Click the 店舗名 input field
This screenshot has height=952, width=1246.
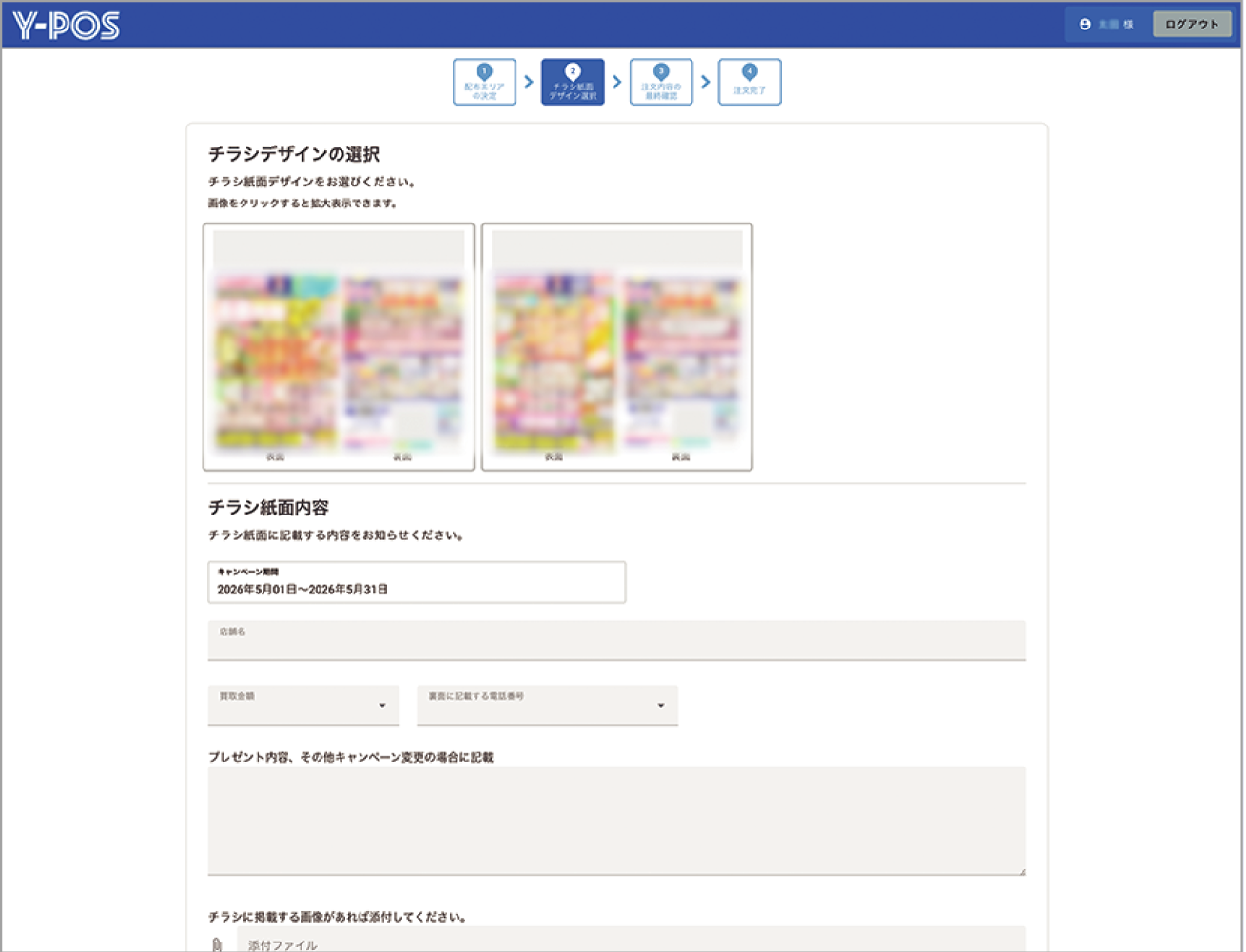(x=617, y=640)
